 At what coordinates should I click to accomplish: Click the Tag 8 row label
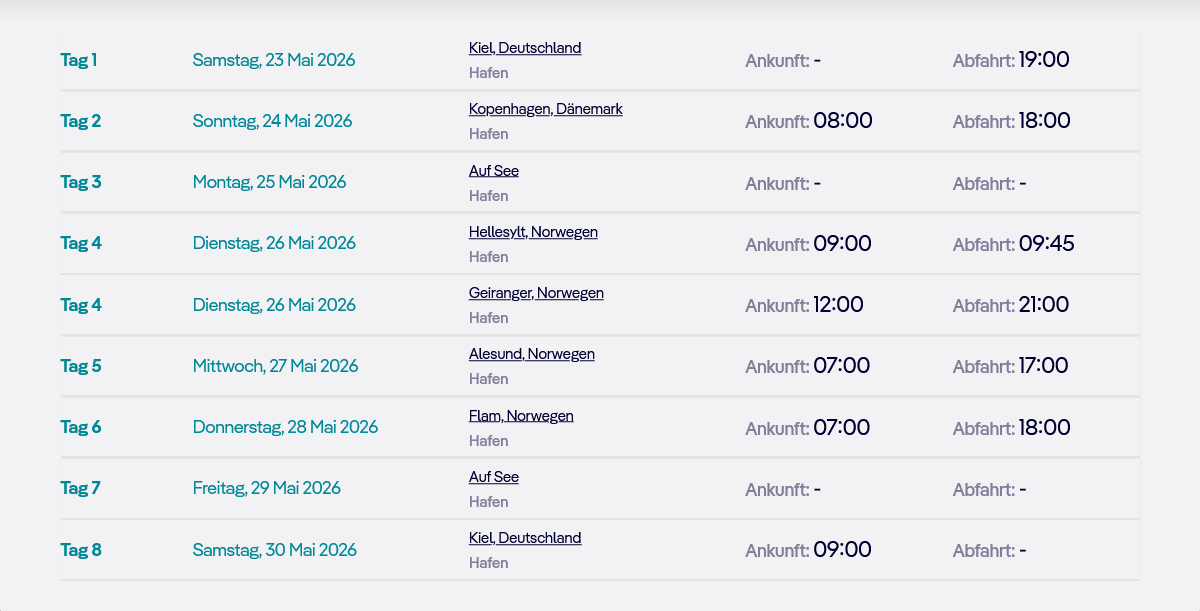point(80,550)
